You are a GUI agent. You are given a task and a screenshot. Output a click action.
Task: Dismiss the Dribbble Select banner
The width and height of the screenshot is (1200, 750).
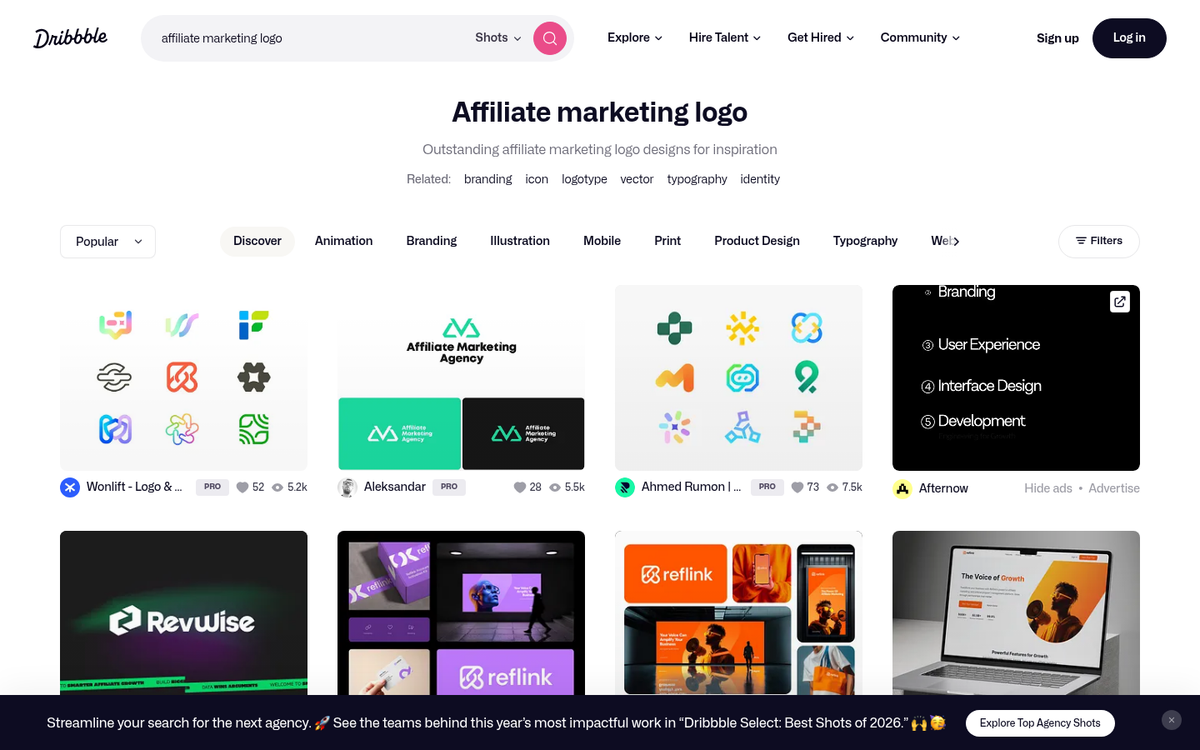coord(1171,720)
